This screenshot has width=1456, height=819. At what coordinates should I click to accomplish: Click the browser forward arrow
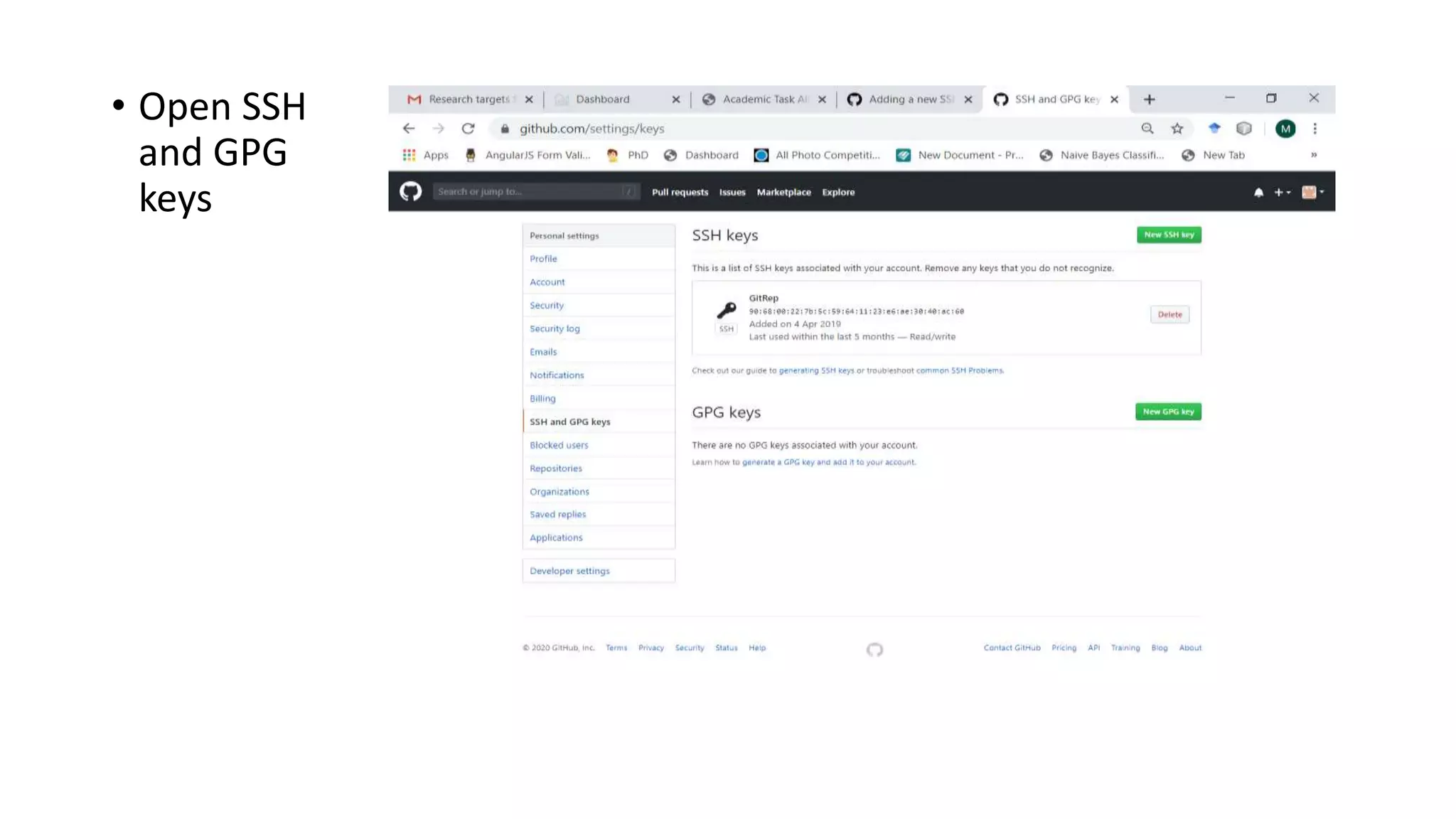[438, 129]
